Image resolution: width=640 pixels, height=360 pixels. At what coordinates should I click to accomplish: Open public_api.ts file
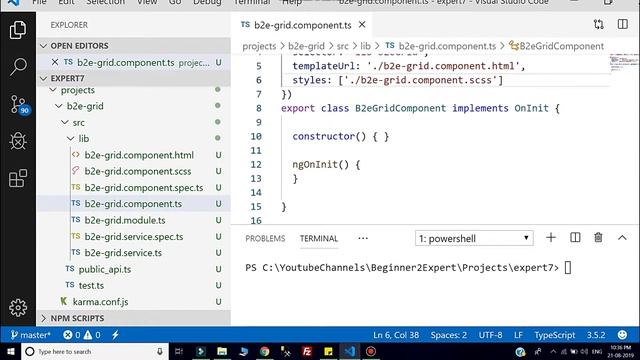[105, 269]
